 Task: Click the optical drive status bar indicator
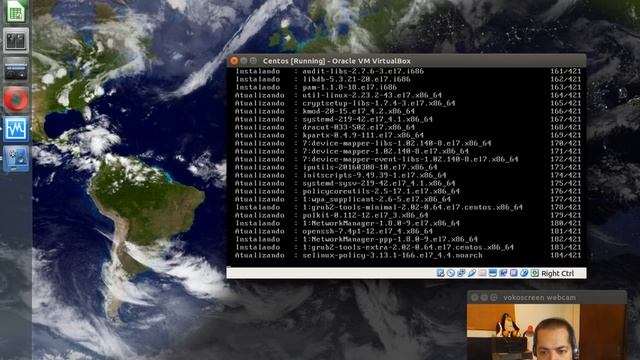point(451,273)
